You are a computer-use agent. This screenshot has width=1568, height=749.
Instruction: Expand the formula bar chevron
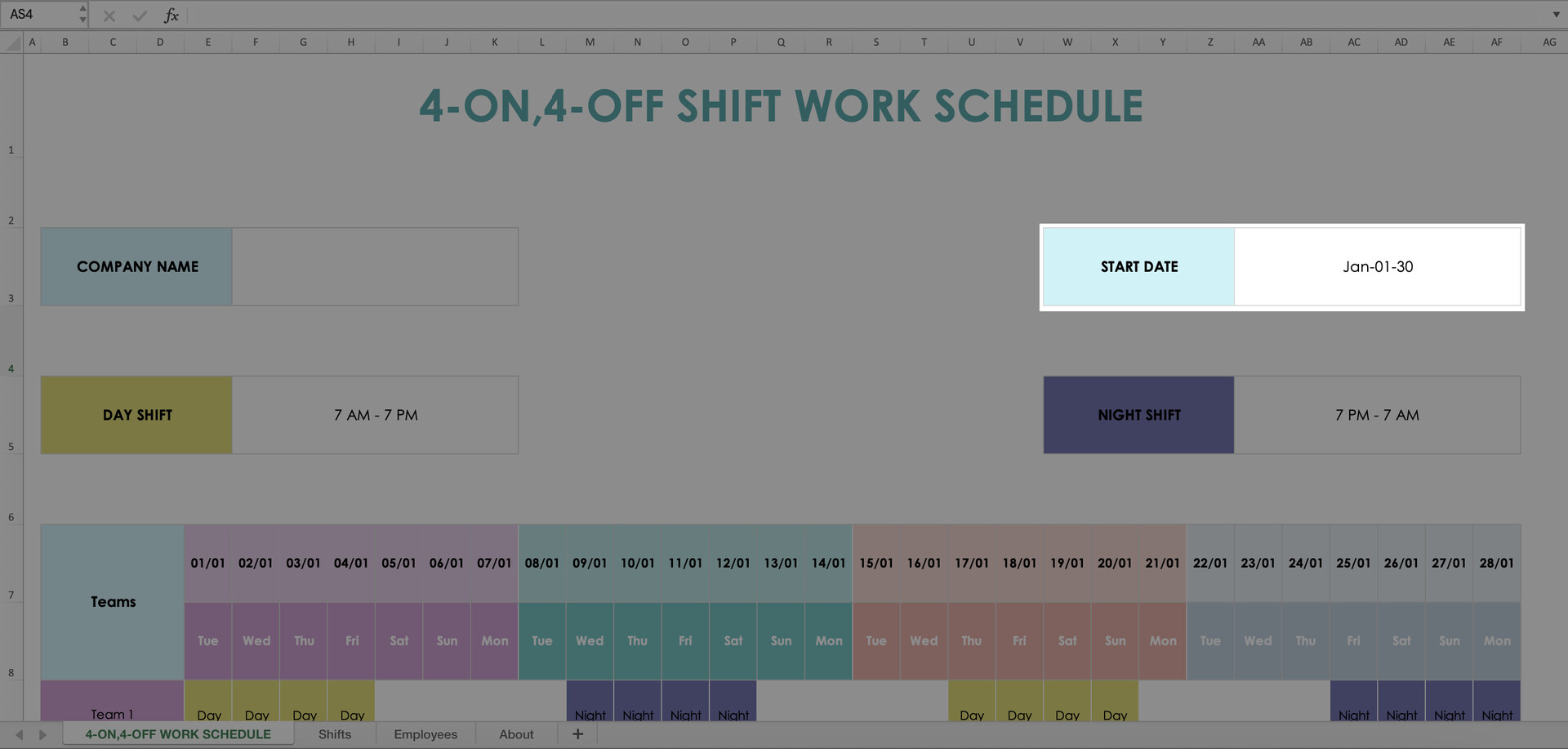pos(1556,15)
